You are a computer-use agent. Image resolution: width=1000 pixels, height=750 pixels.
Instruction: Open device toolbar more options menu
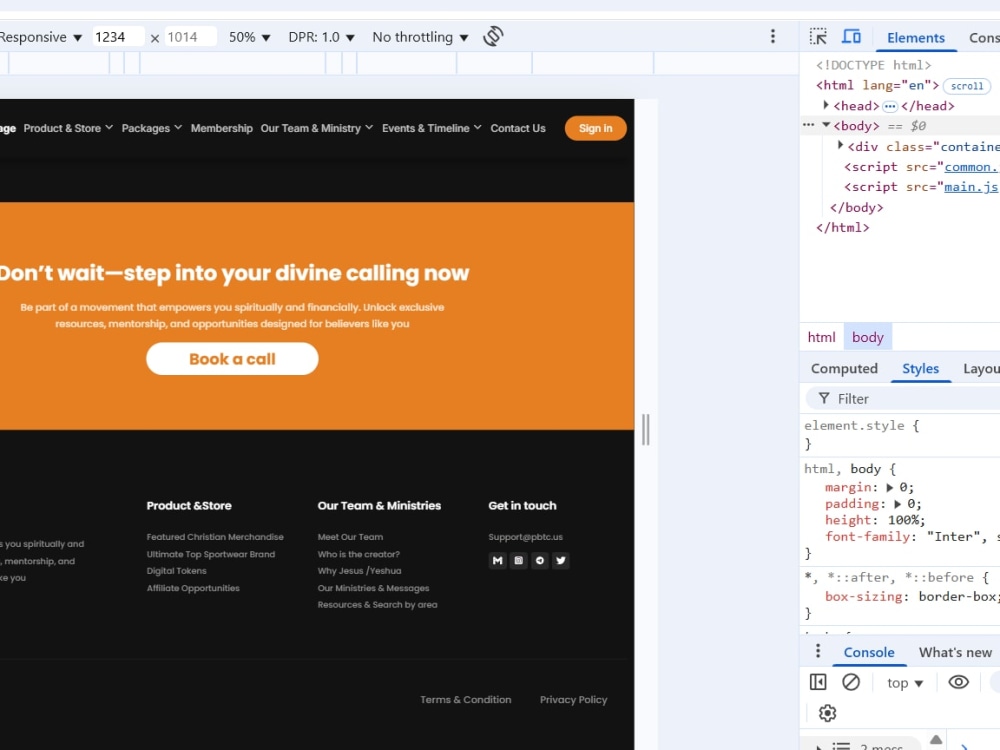click(x=772, y=36)
